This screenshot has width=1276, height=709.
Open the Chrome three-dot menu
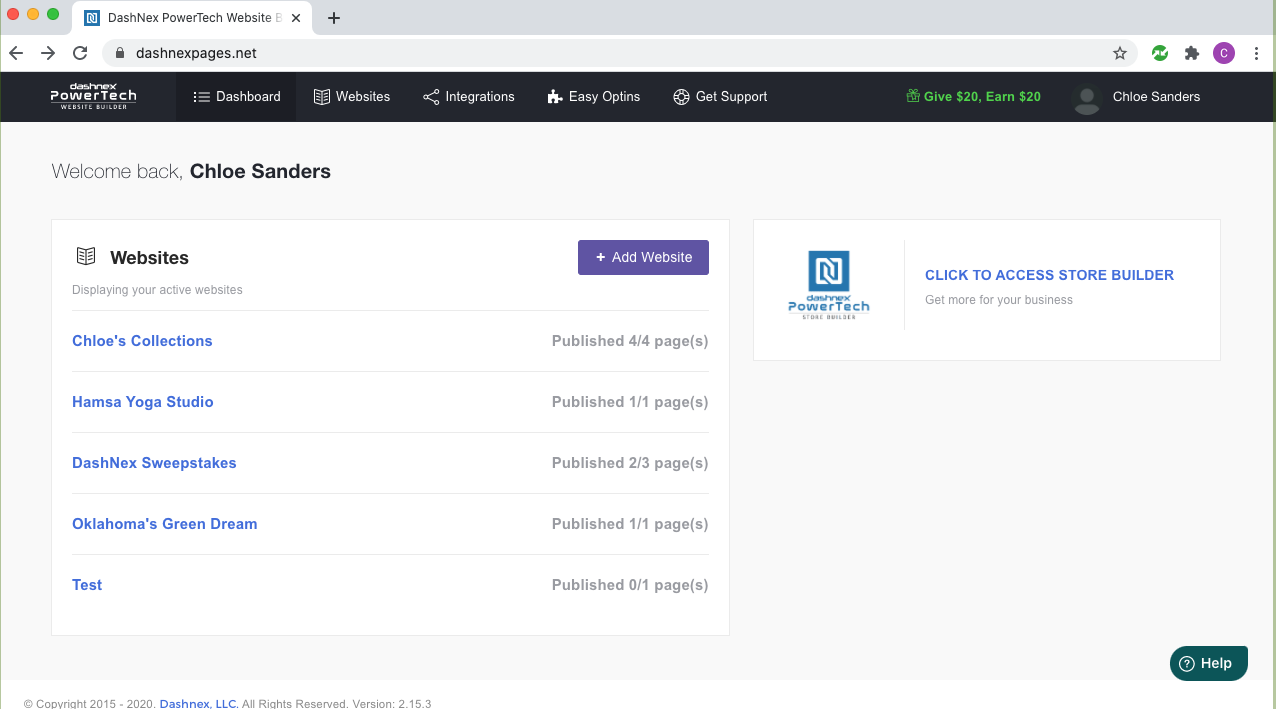1257,53
